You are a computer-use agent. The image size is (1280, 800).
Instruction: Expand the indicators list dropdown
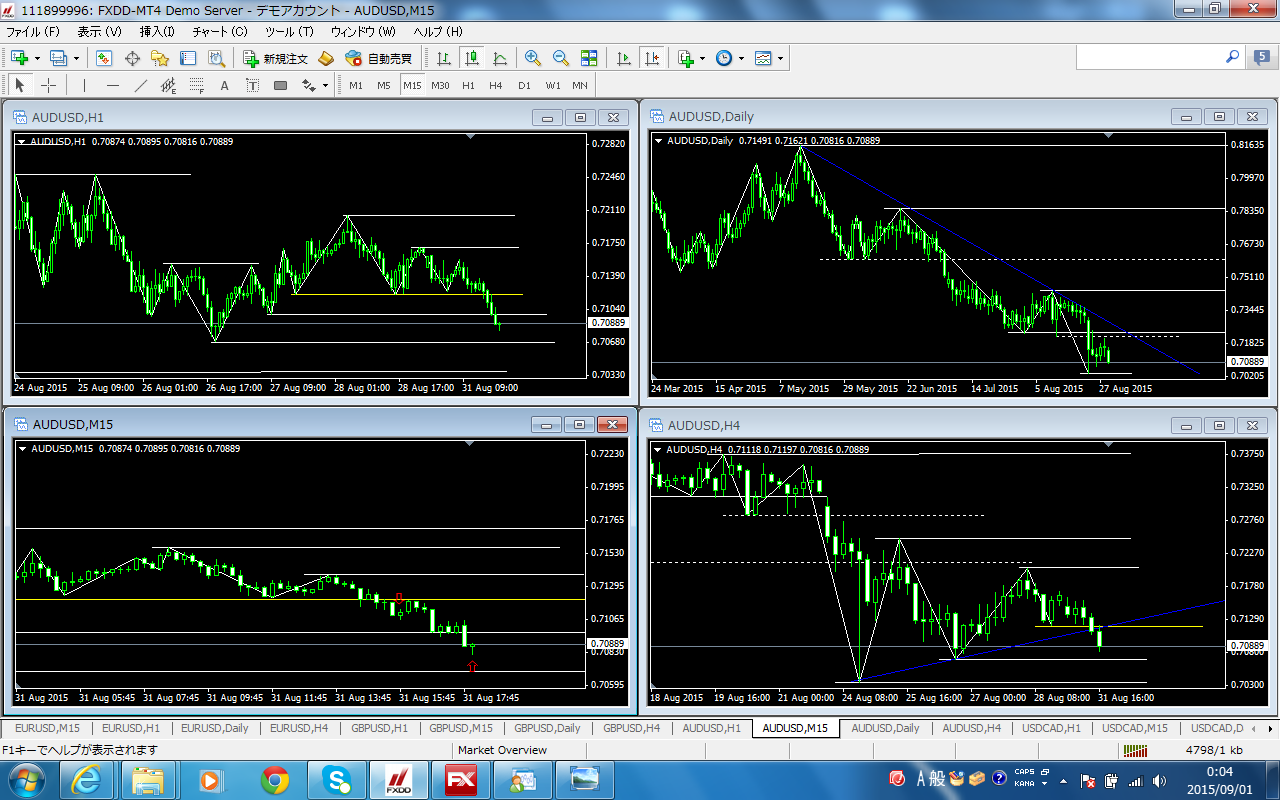703,59
